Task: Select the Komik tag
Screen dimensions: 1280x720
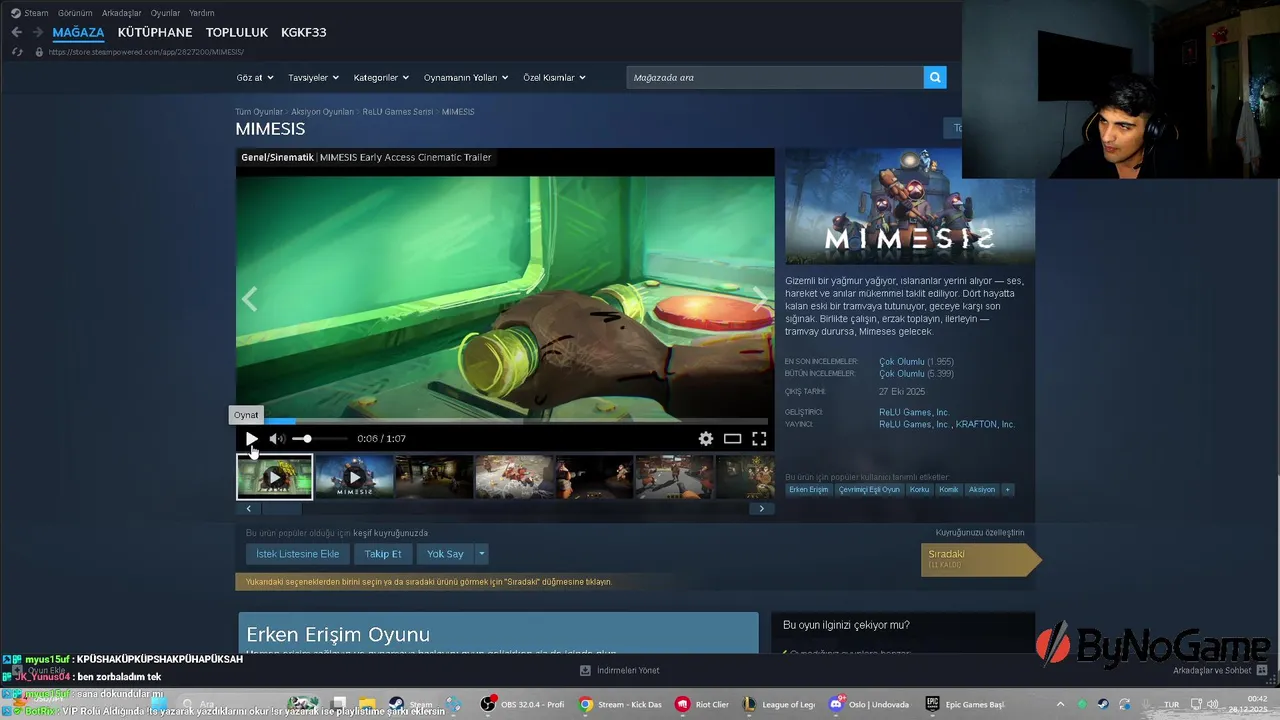Action: click(949, 490)
